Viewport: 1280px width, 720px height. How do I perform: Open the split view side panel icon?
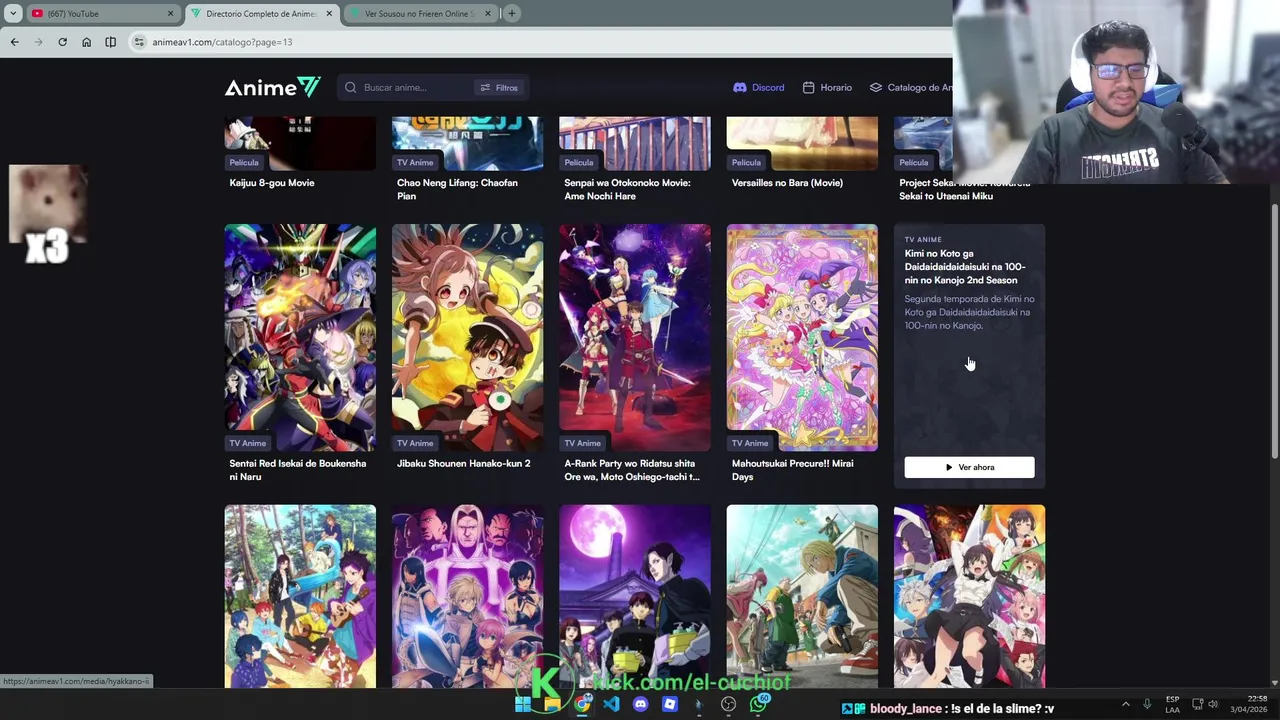(110, 42)
